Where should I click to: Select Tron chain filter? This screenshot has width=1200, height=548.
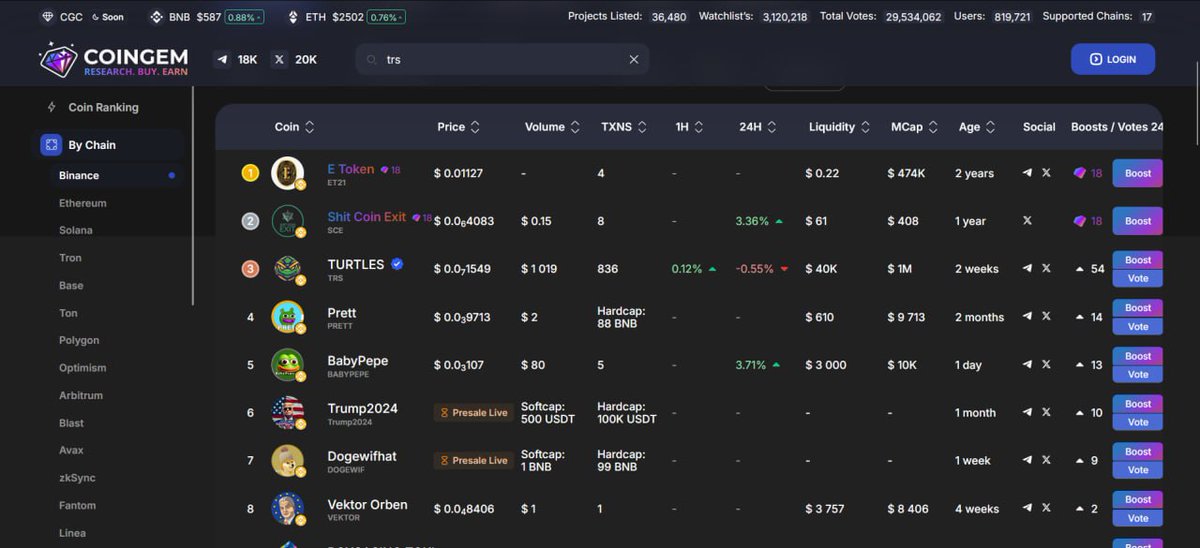[x=70, y=258]
